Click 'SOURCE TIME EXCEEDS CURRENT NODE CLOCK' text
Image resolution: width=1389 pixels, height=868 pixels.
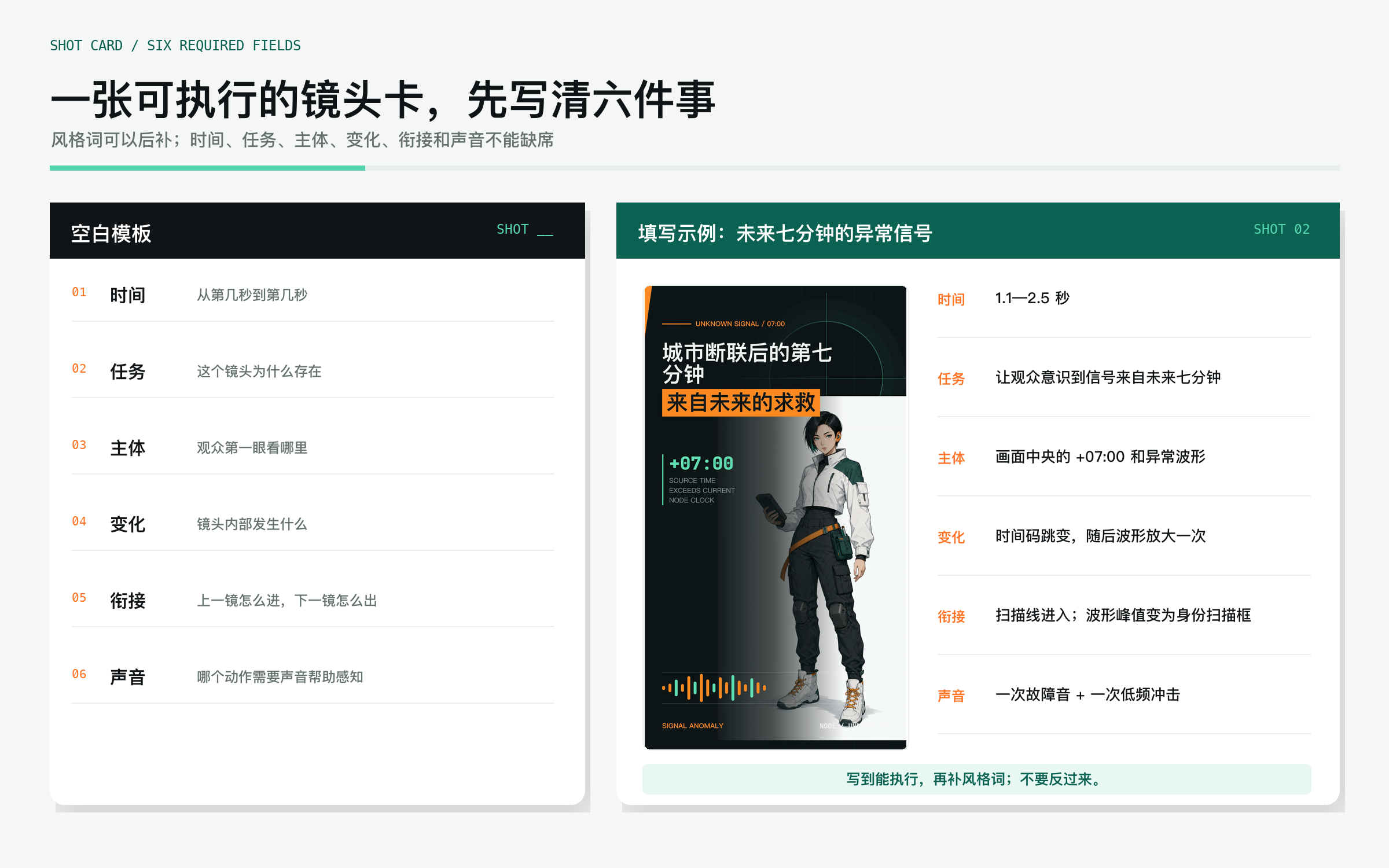(701, 491)
